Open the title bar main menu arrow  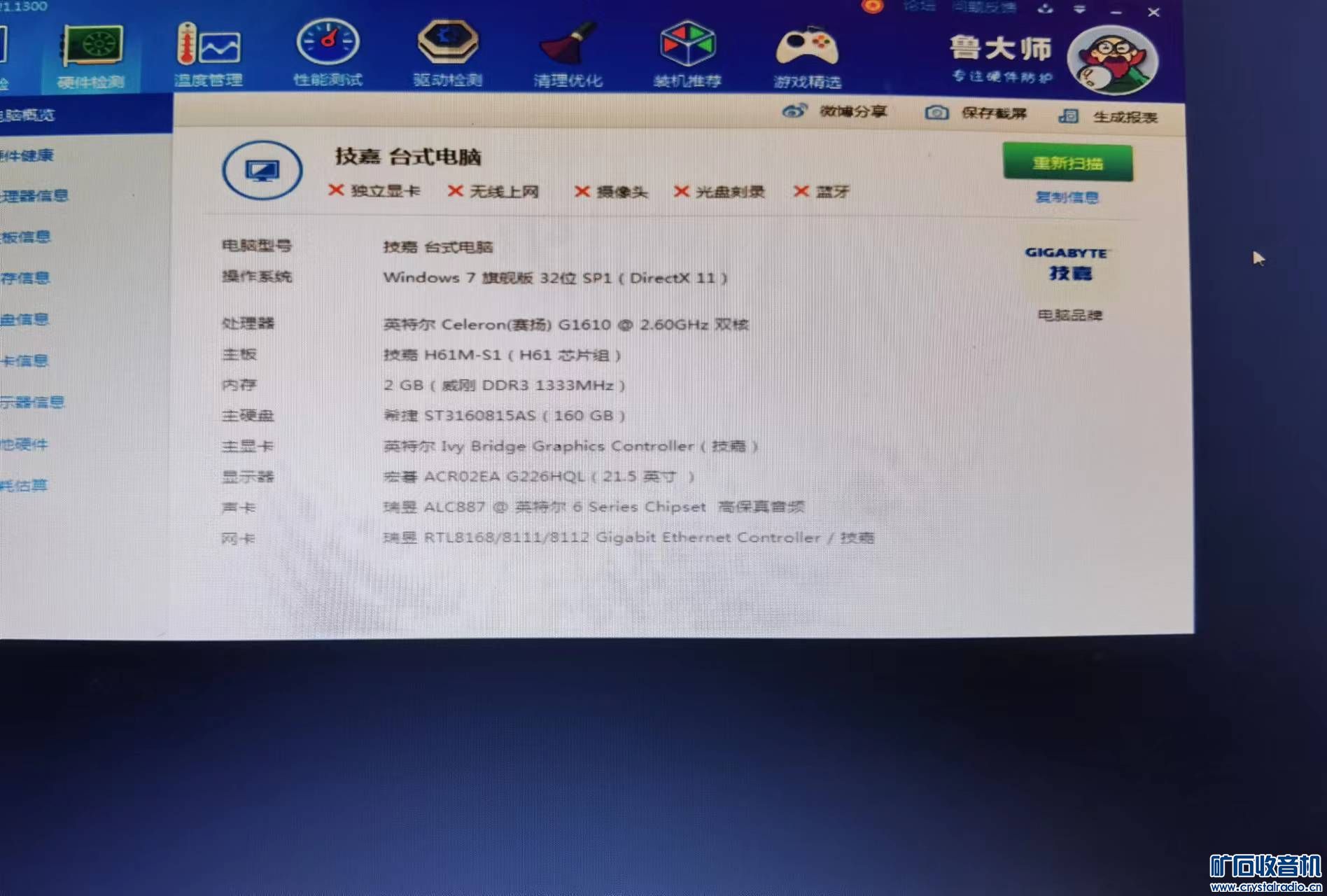tap(1079, 9)
